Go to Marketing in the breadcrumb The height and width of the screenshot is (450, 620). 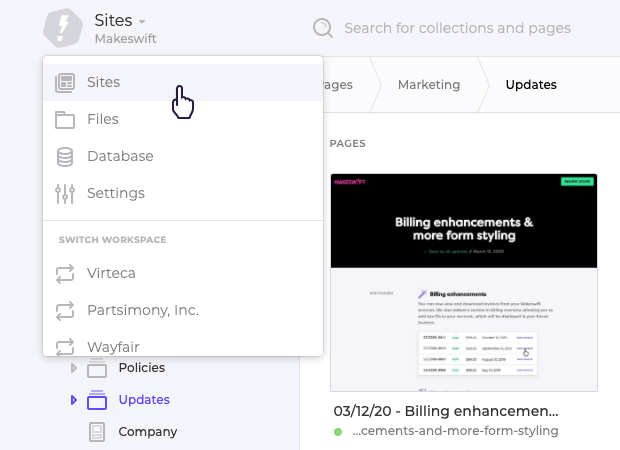pos(428,85)
